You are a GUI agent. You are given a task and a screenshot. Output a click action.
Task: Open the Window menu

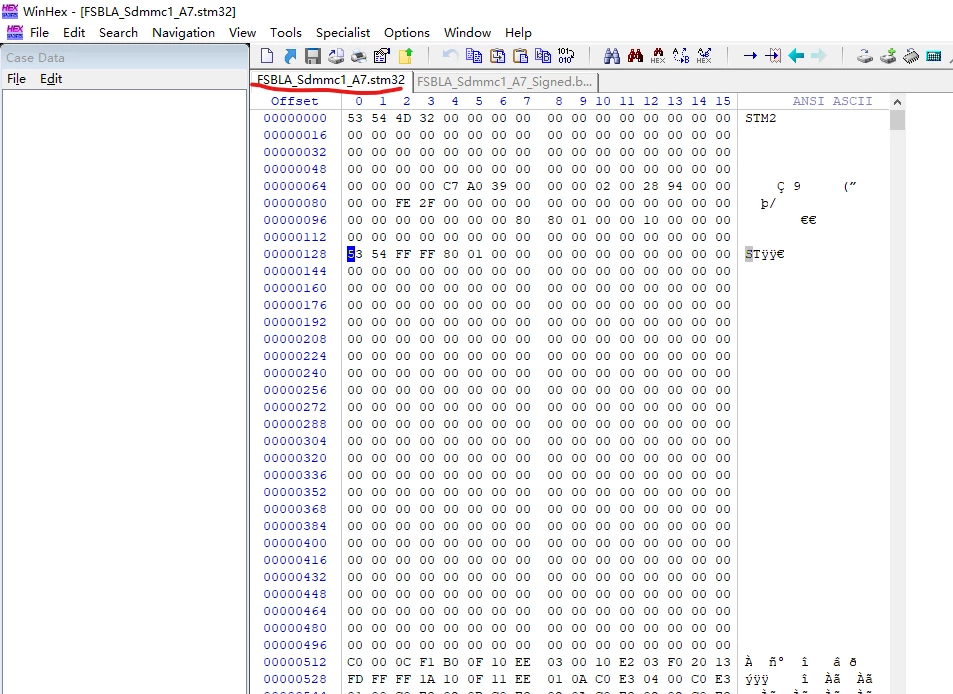tap(467, 33)
